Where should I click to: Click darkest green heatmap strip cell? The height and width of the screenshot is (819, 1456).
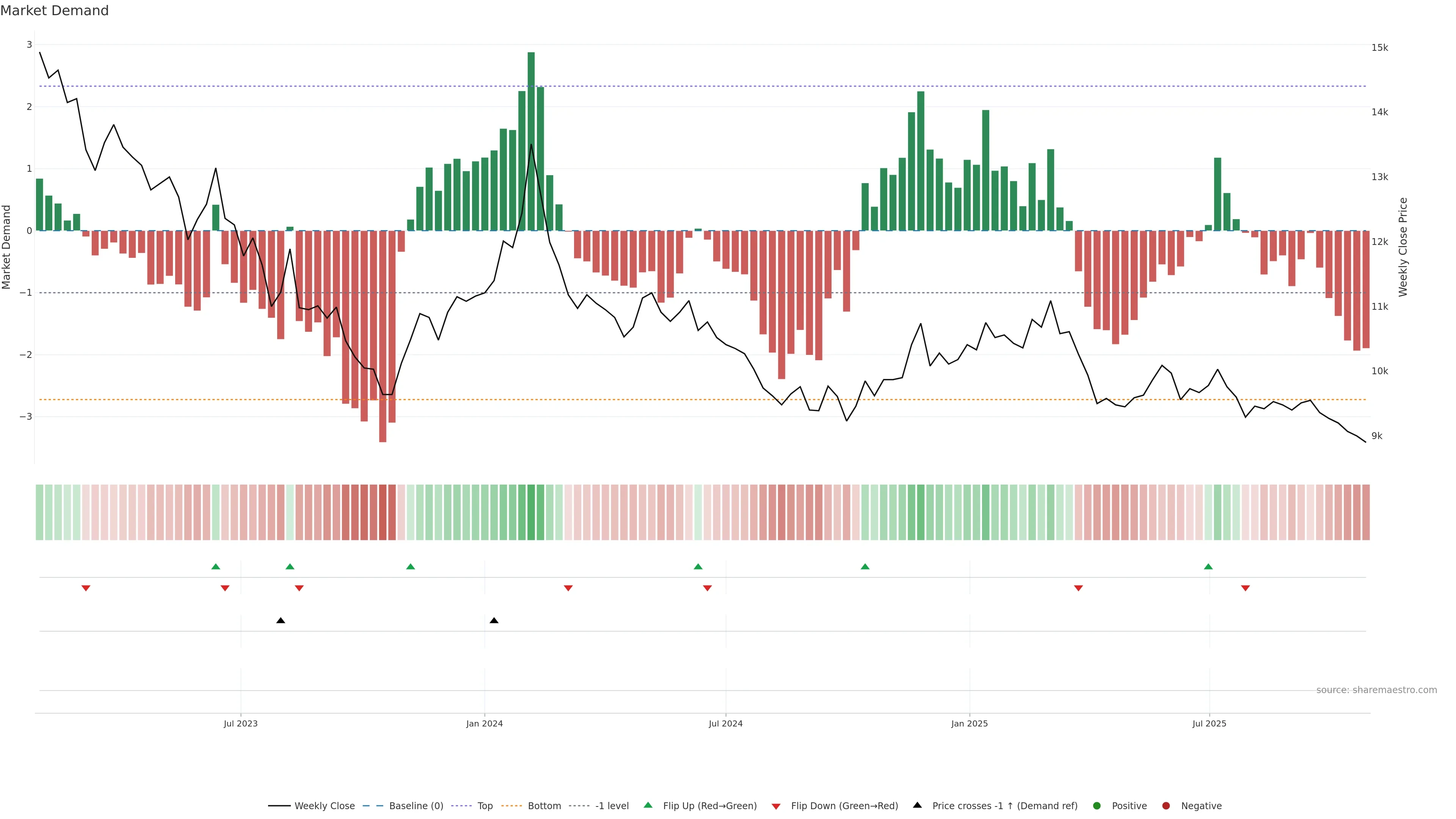click(x=531, y=512)
